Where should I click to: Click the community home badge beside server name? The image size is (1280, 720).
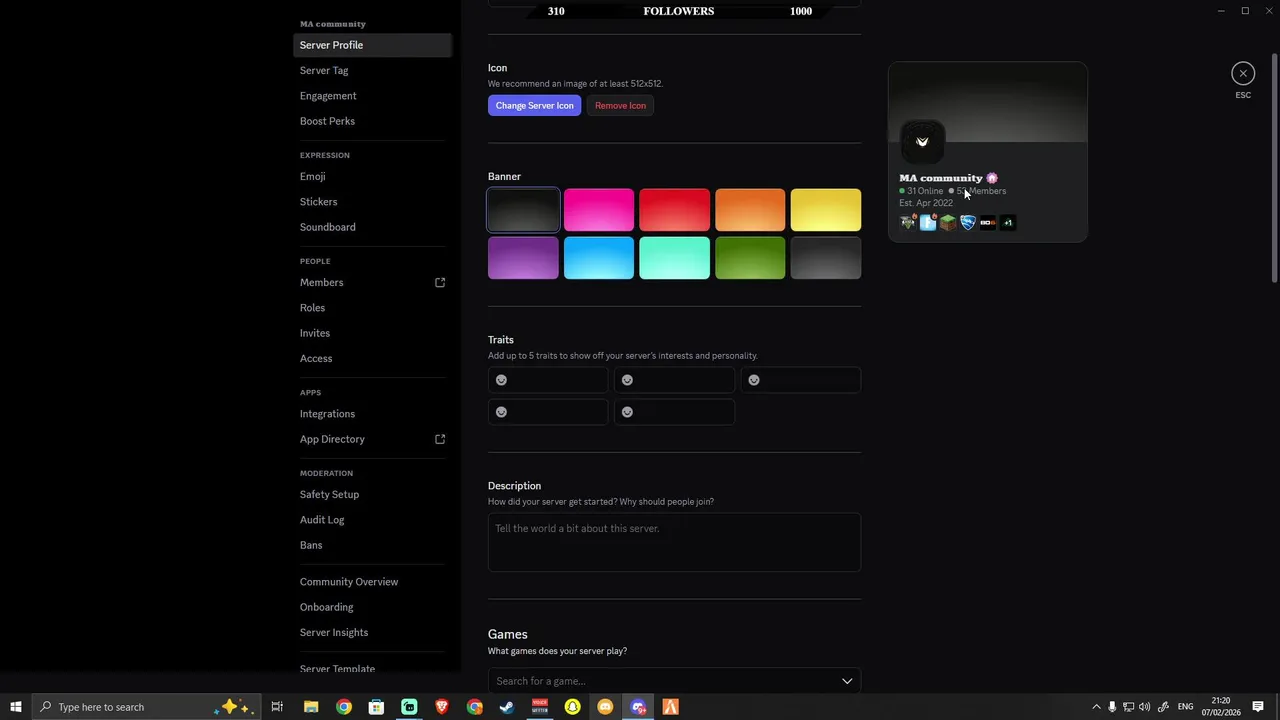[992, 178]
